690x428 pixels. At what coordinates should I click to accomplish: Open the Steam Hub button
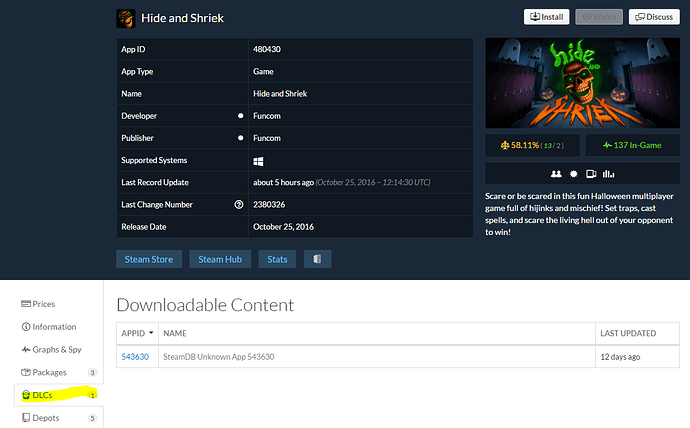click(220, 259)
